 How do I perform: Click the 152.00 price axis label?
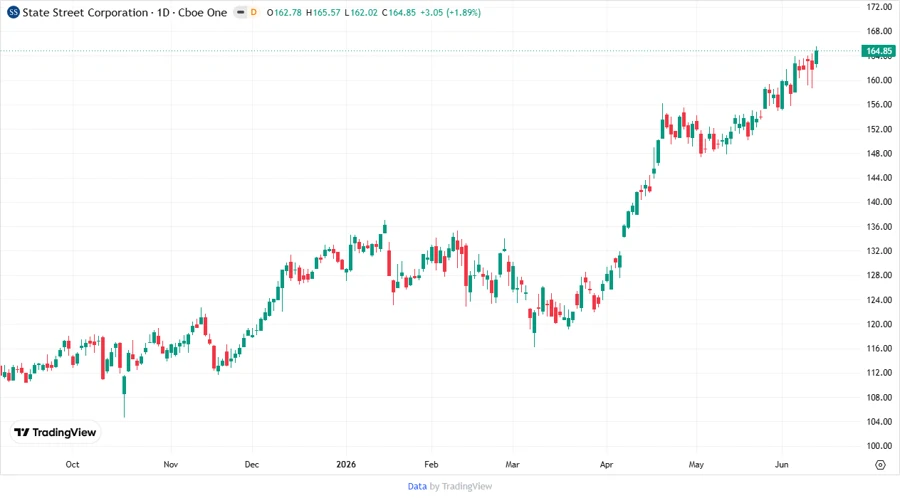point(879,129)
